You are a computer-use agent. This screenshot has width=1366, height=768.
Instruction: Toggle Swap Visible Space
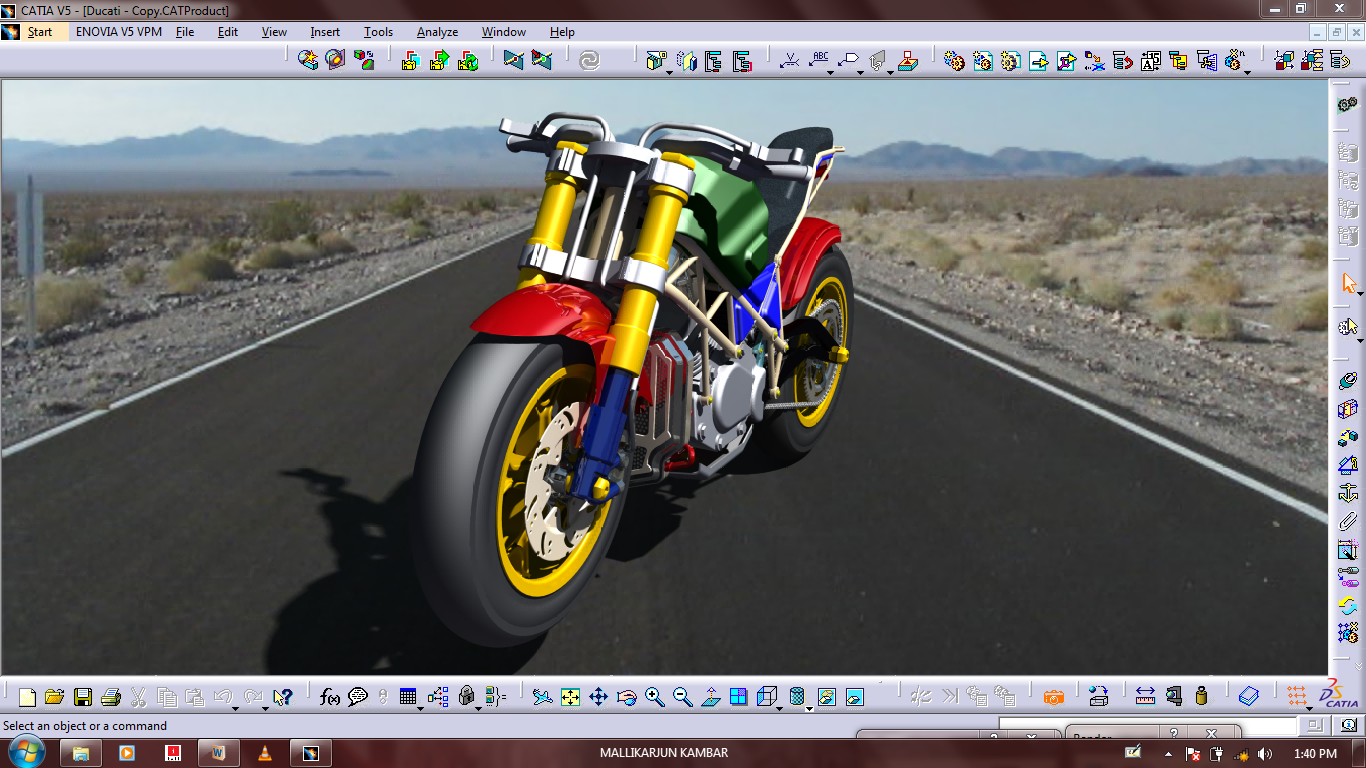(x=855, y=697)
